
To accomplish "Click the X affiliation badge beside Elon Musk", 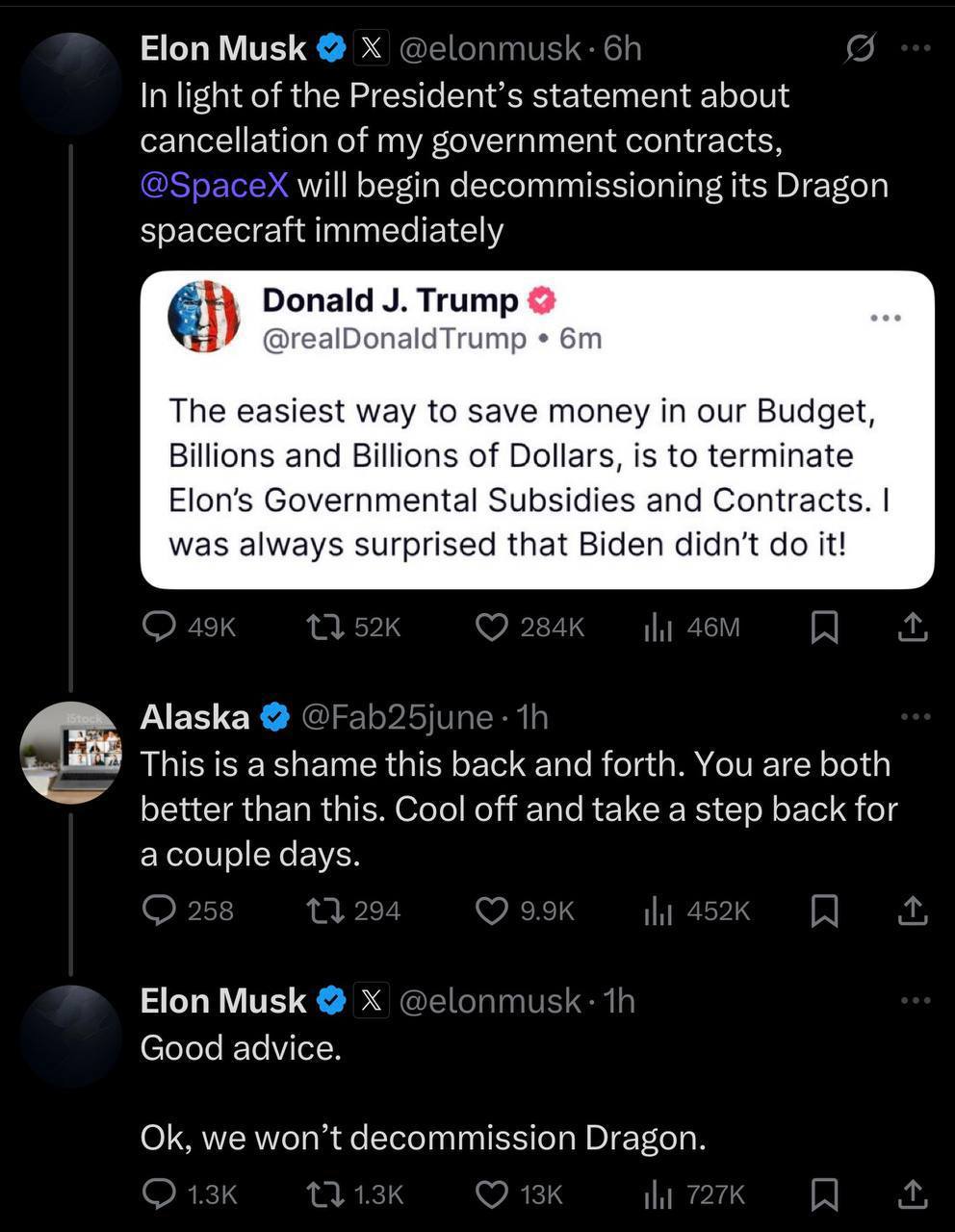I will [x=372, y=47].
